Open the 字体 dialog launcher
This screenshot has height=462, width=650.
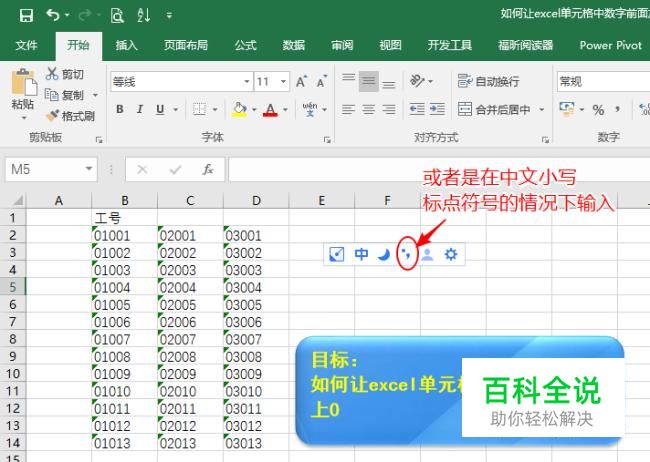(327, 140)
